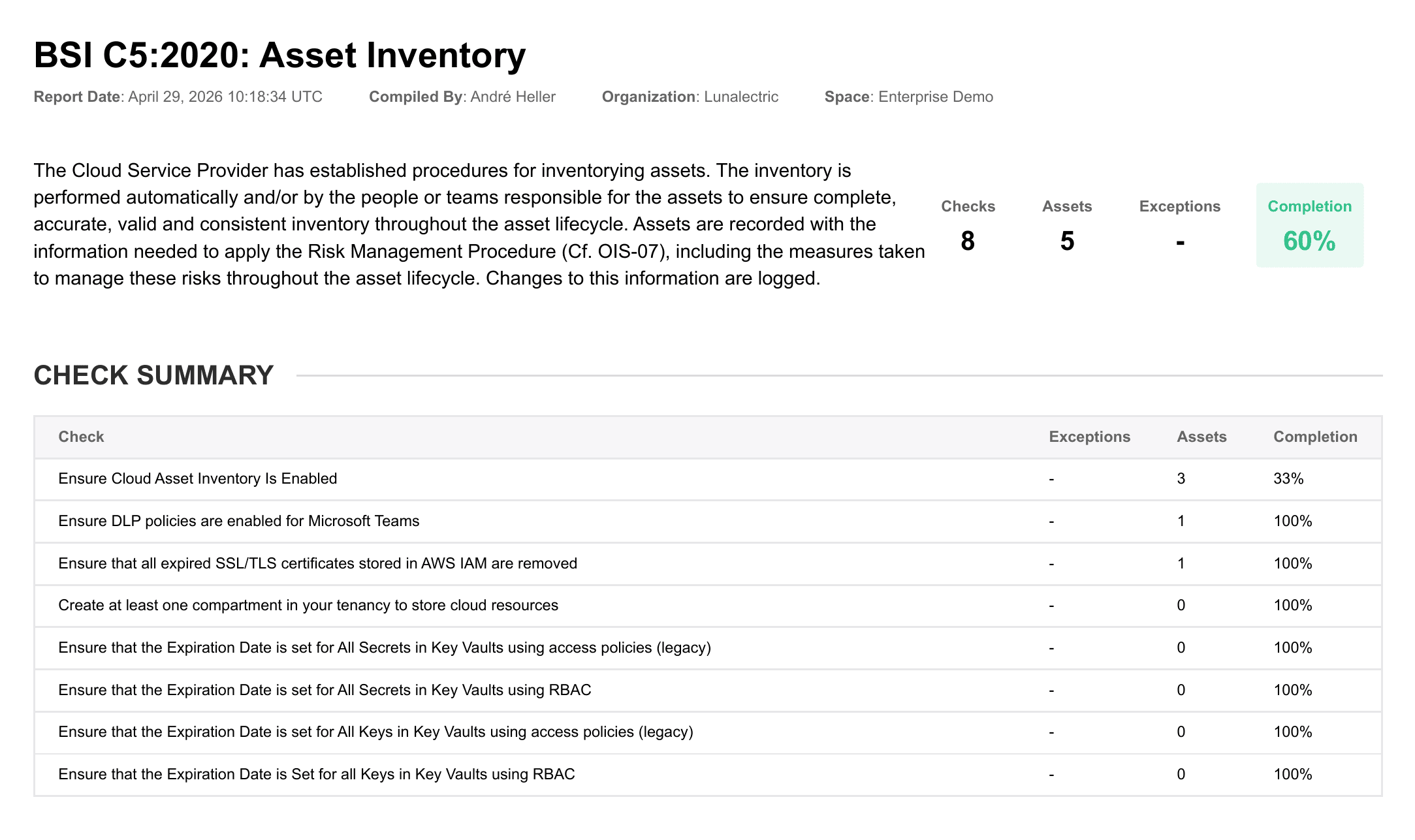This screenshot has height=840, width=1415.
Task: Select 'Create at least one compartment' check
Action: click(x=708, y=606)
